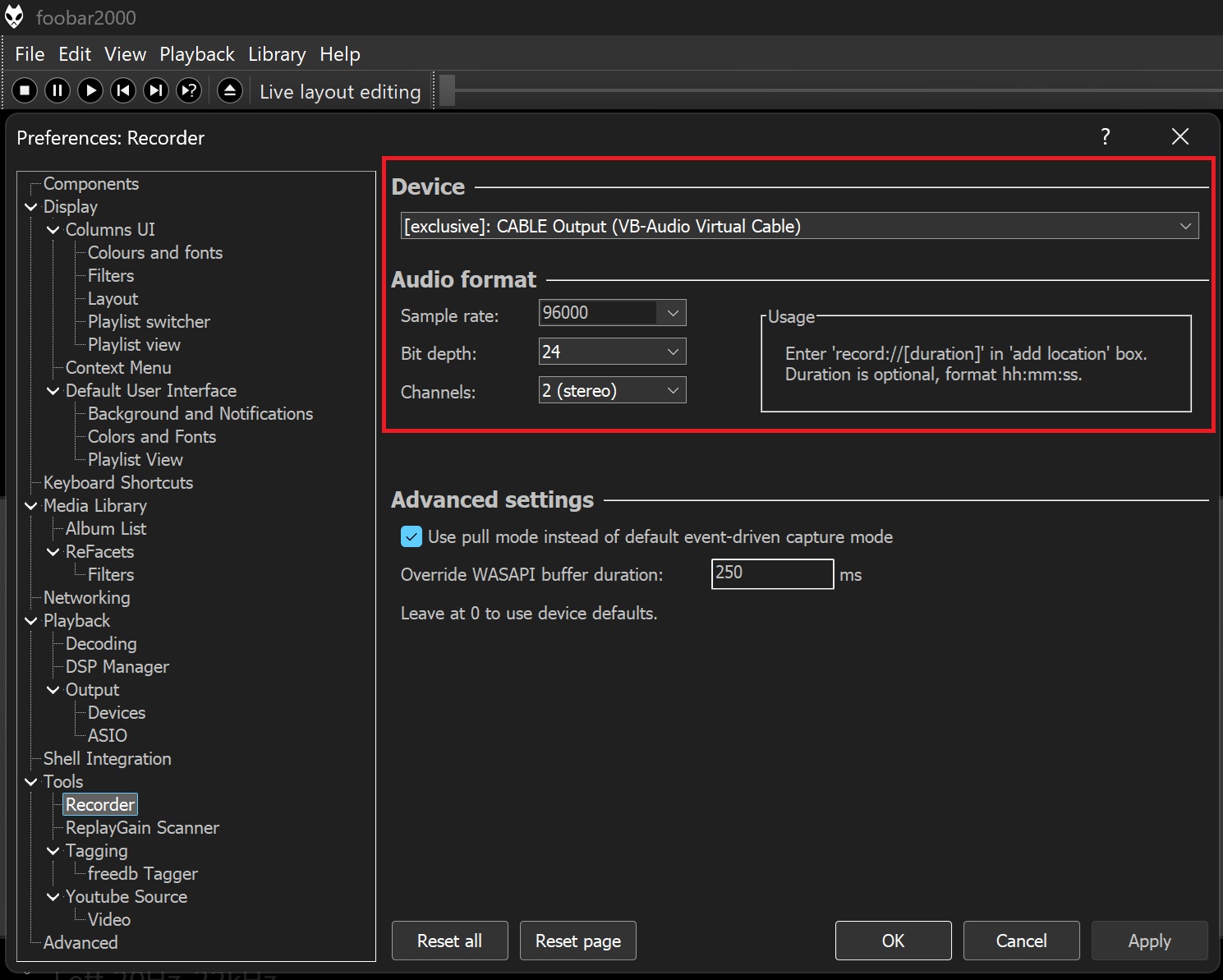This screenshot has height=980, width=1223.
Task: Open the Edit menu
Action: pyautogui.click(x=75, y=54)
